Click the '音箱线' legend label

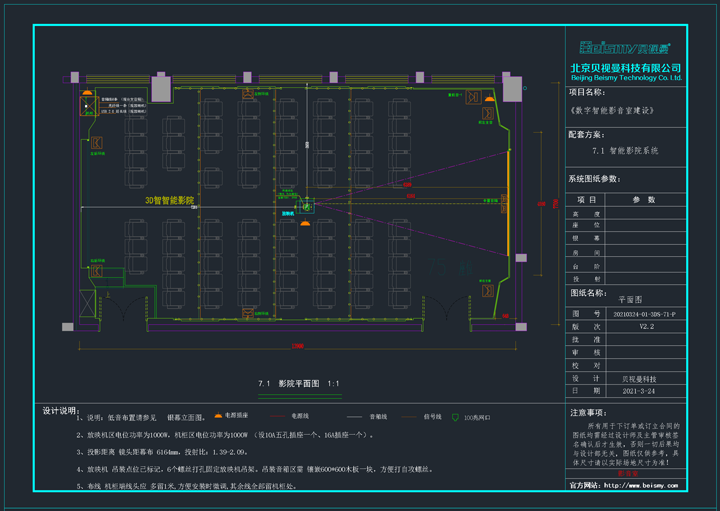tap(378, 417)
